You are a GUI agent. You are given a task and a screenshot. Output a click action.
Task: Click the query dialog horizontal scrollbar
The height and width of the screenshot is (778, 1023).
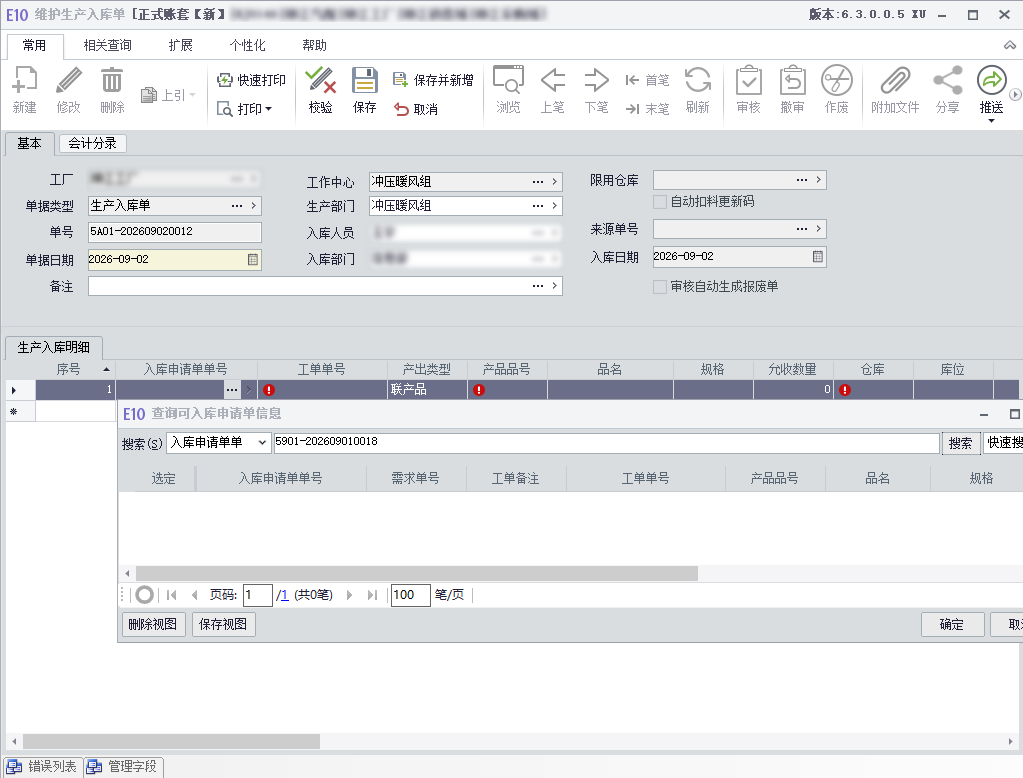click(x=417, y=574)
